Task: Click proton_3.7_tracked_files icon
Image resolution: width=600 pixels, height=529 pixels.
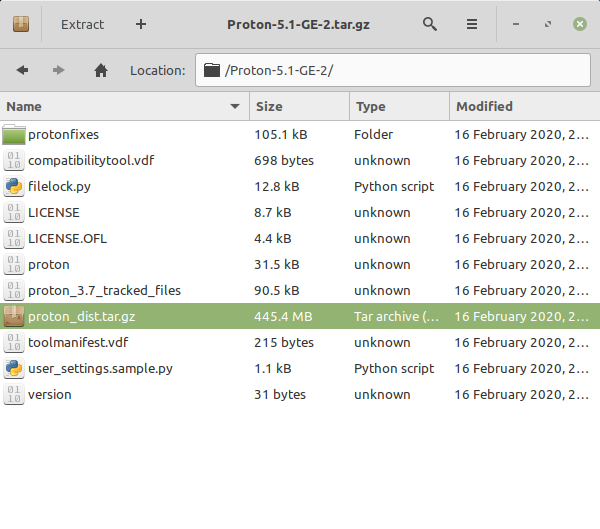Action: [14, 291]
